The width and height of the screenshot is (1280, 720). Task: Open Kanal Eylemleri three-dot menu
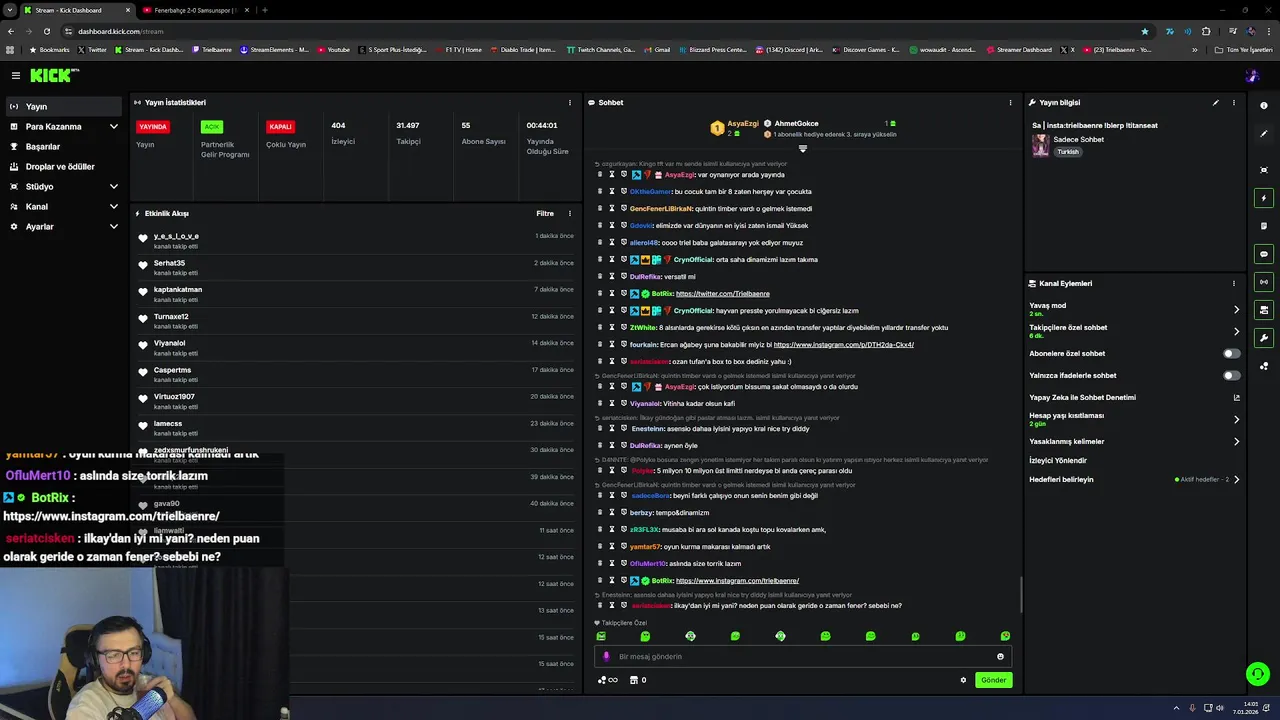1234,283
